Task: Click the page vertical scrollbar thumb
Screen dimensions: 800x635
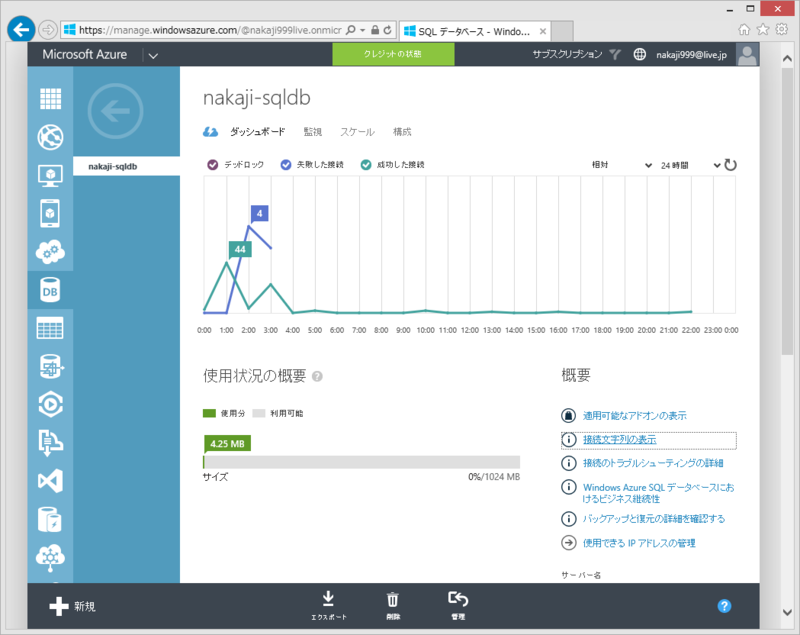Action: coord(787,210)
